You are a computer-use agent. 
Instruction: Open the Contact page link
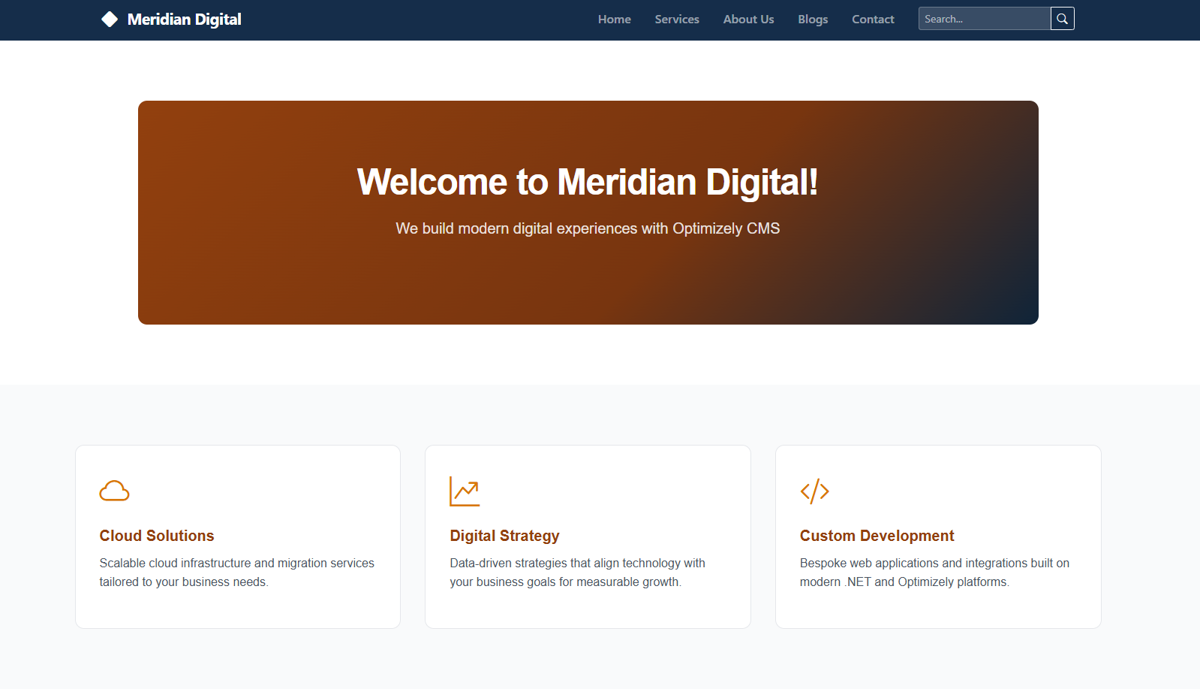click(x=873, y=19)
